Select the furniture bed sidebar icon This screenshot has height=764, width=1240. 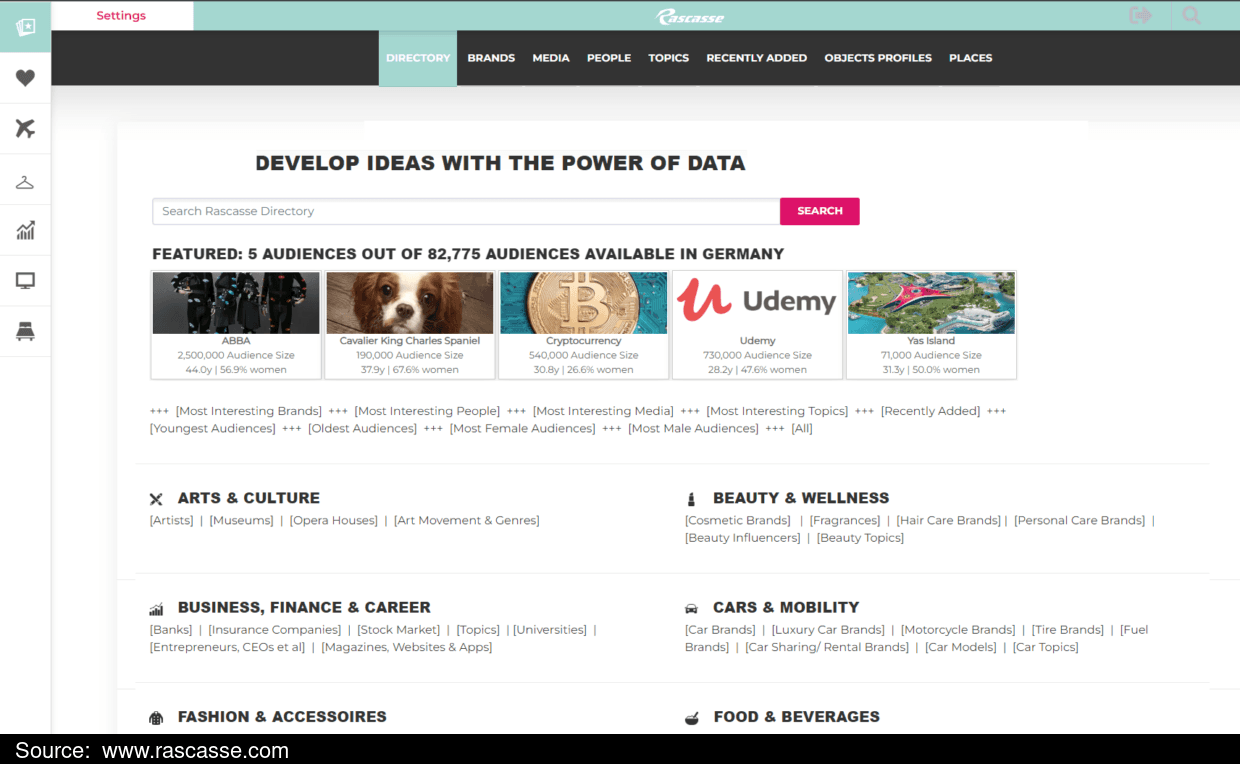[x=25, y=332]
